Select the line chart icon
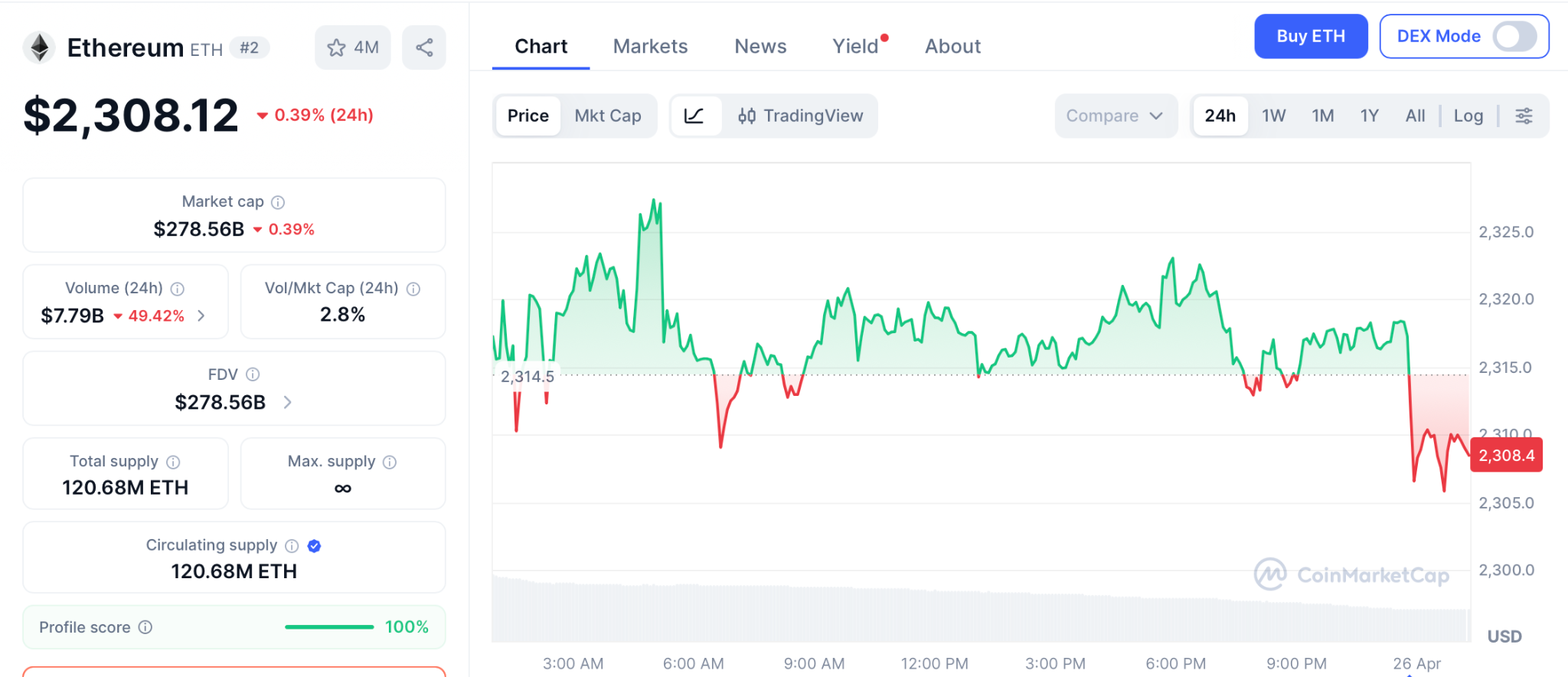This screenshot has width=1568, height=677. [x=694, y=116]
